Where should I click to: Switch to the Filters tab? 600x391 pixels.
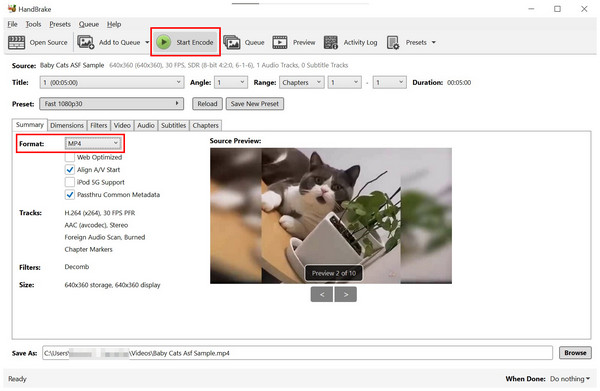tap(99, 125)
